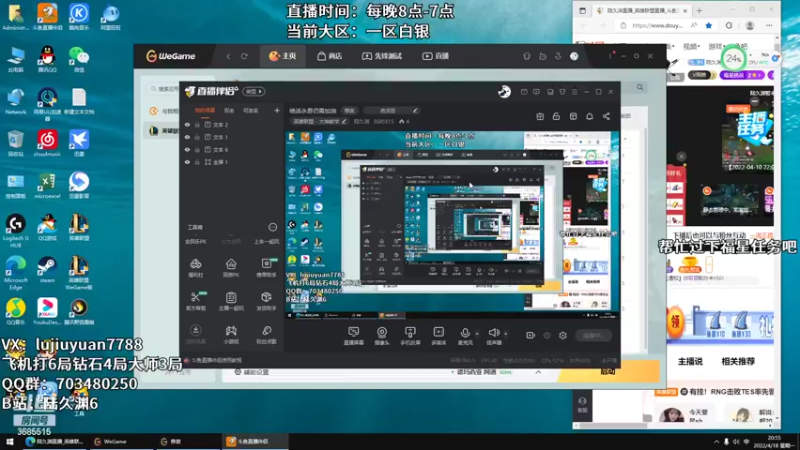Viewport: 800px width, 450px height.
Task: Open the 直播 tab in WeGame
Action: point(435,56)
